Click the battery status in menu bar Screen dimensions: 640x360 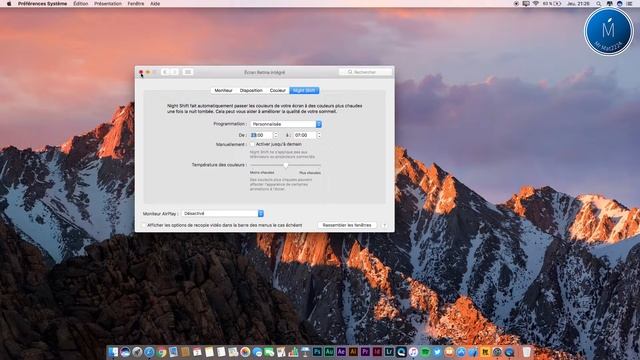click(x=552, y=3)
